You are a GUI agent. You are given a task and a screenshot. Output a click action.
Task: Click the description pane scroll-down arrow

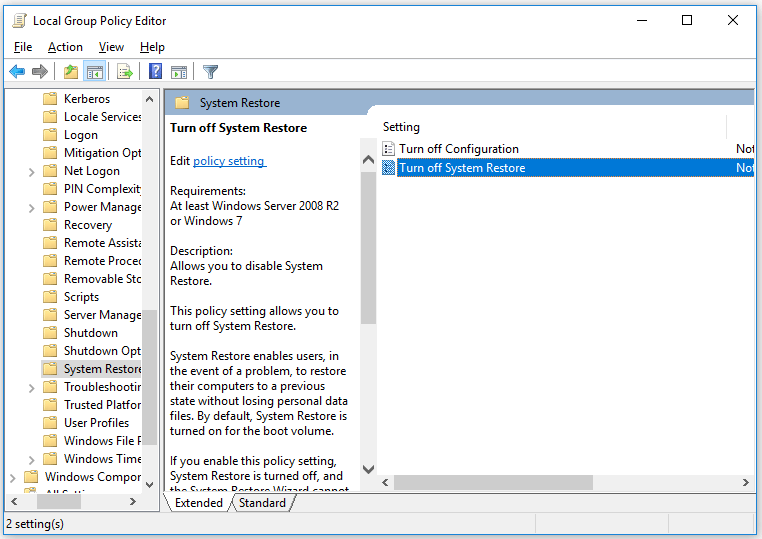click(368, 469)
